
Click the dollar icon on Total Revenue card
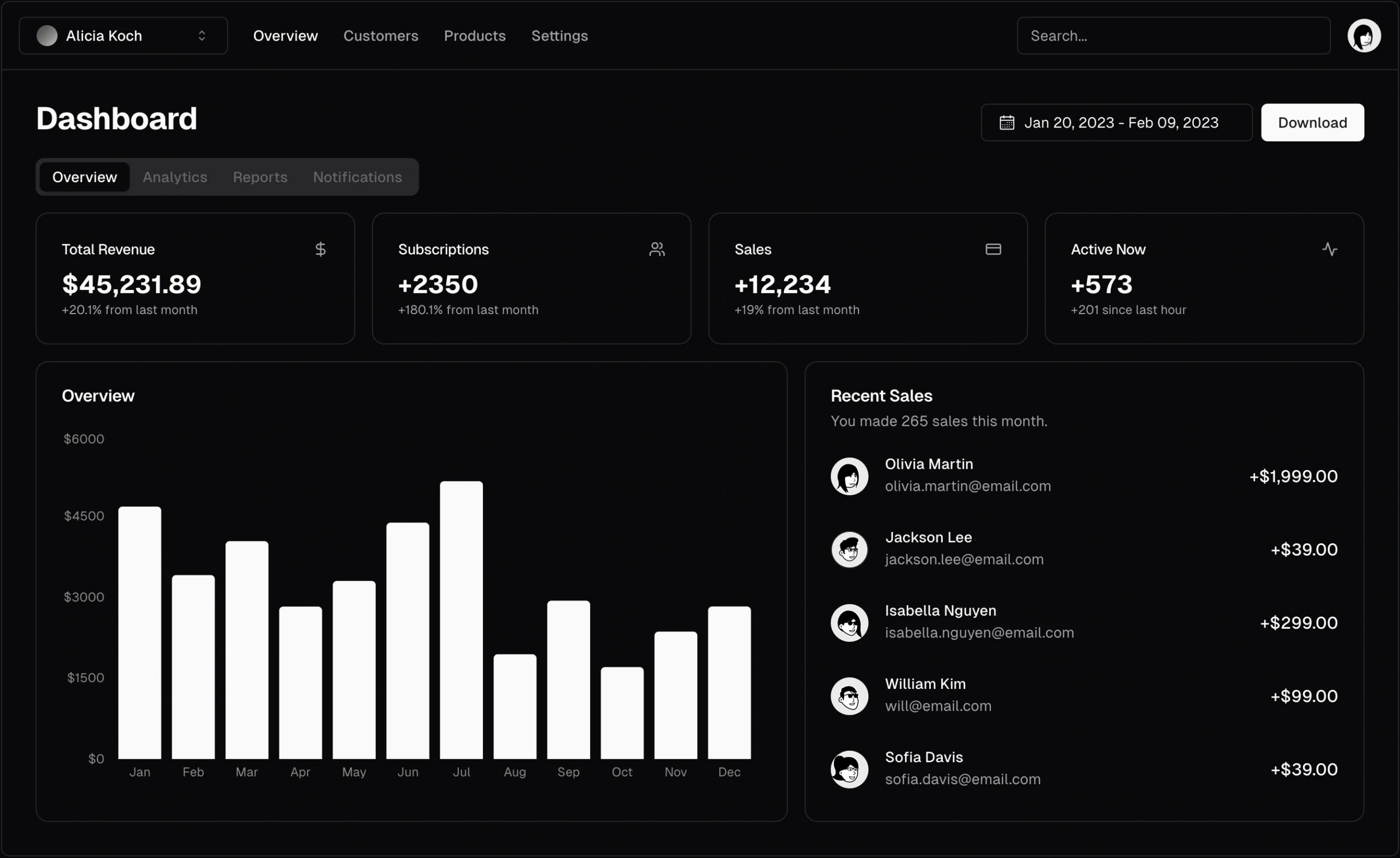[x=320, y=248]
